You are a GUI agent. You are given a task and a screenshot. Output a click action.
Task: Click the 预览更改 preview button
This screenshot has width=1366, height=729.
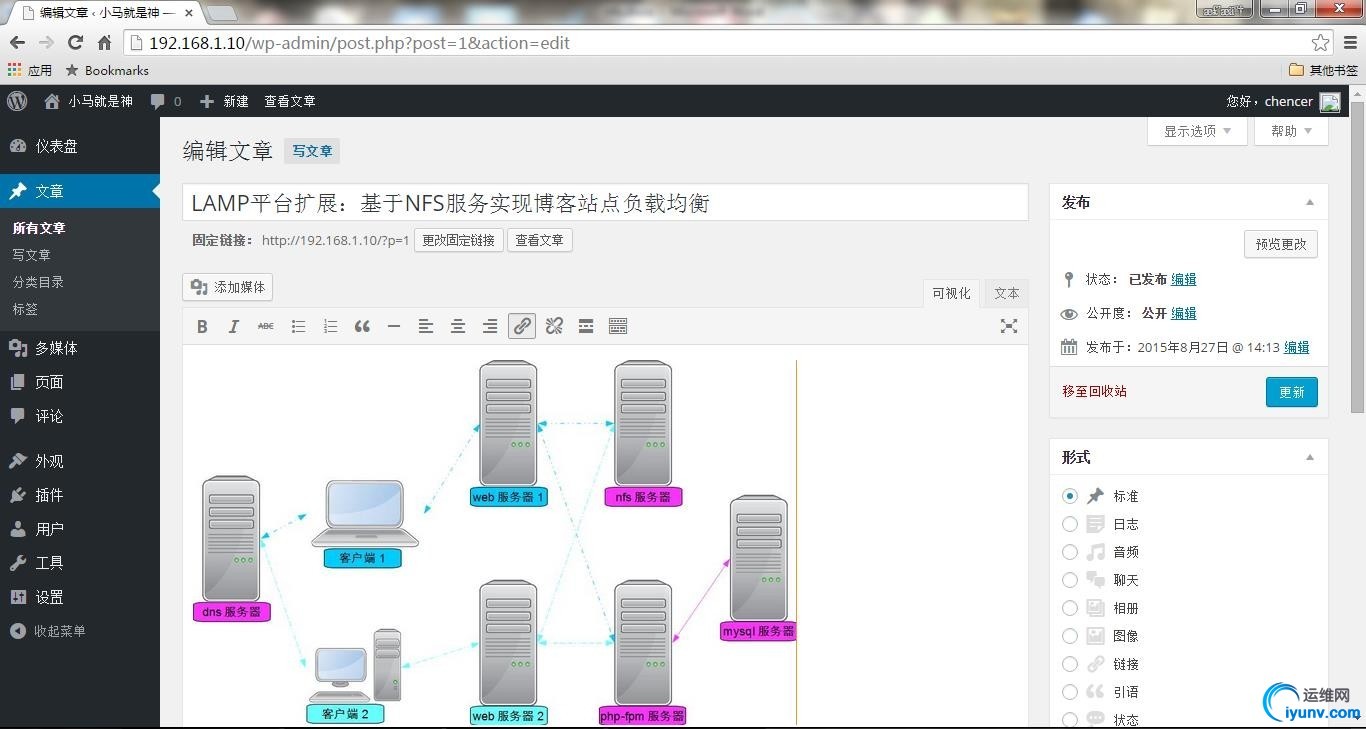tap(1281, 244)
